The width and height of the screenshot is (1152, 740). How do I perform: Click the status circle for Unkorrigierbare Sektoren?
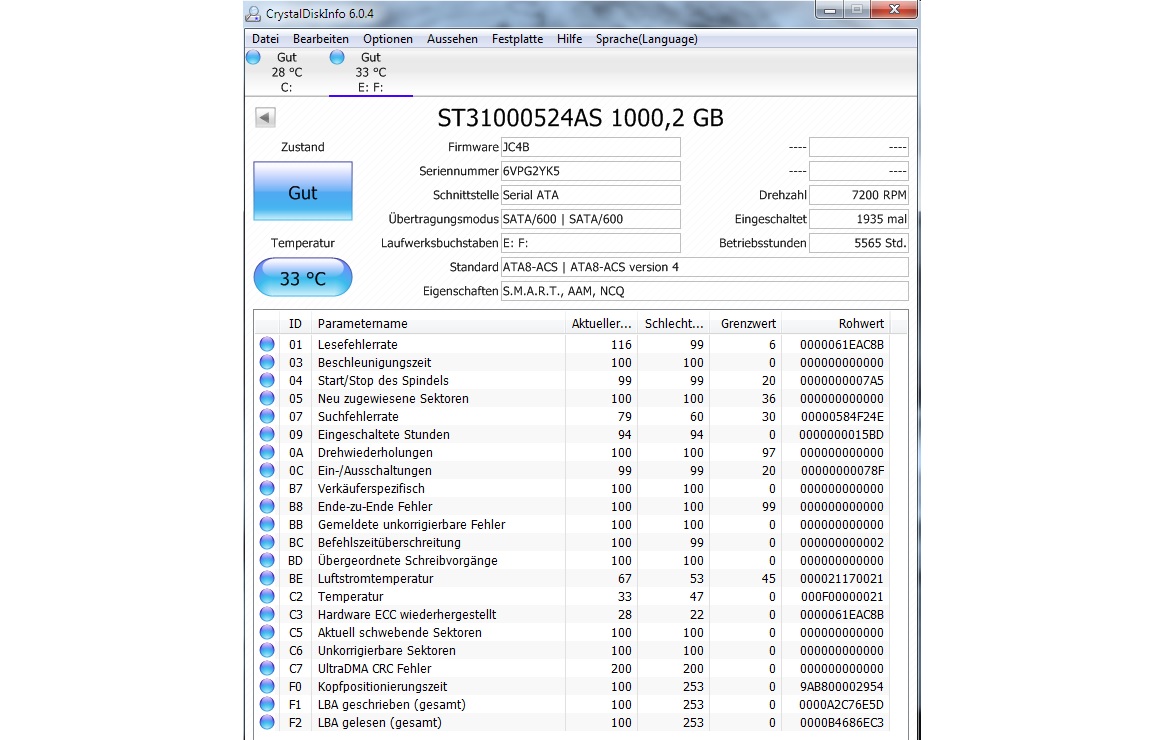267,650
